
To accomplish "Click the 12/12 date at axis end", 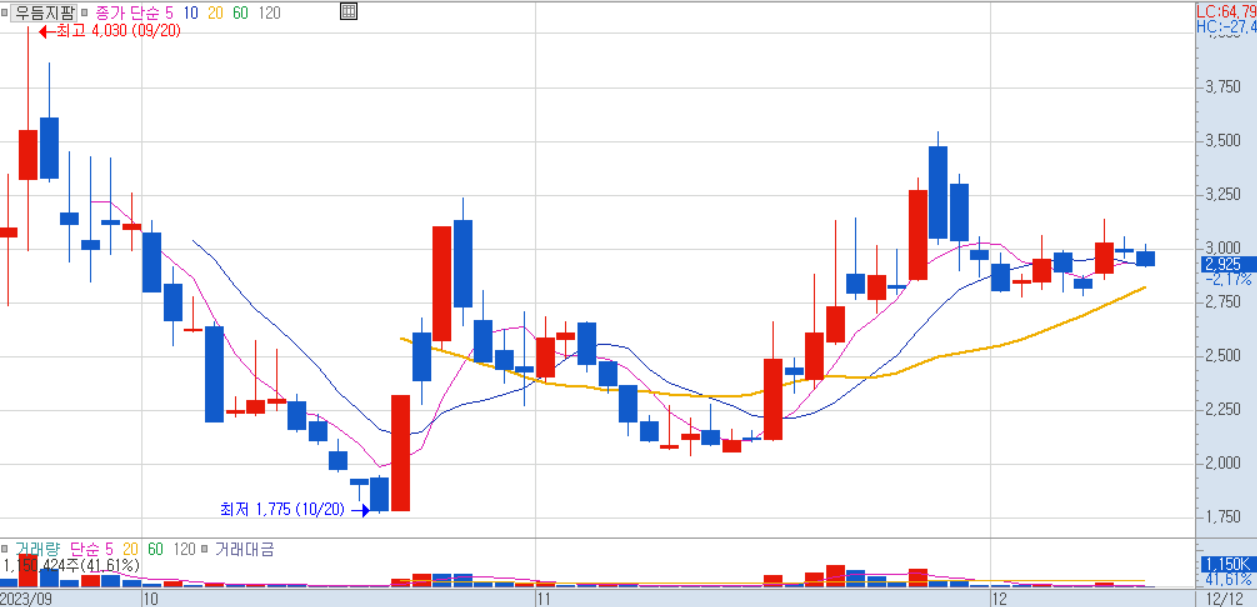I will click(1224, 599).
